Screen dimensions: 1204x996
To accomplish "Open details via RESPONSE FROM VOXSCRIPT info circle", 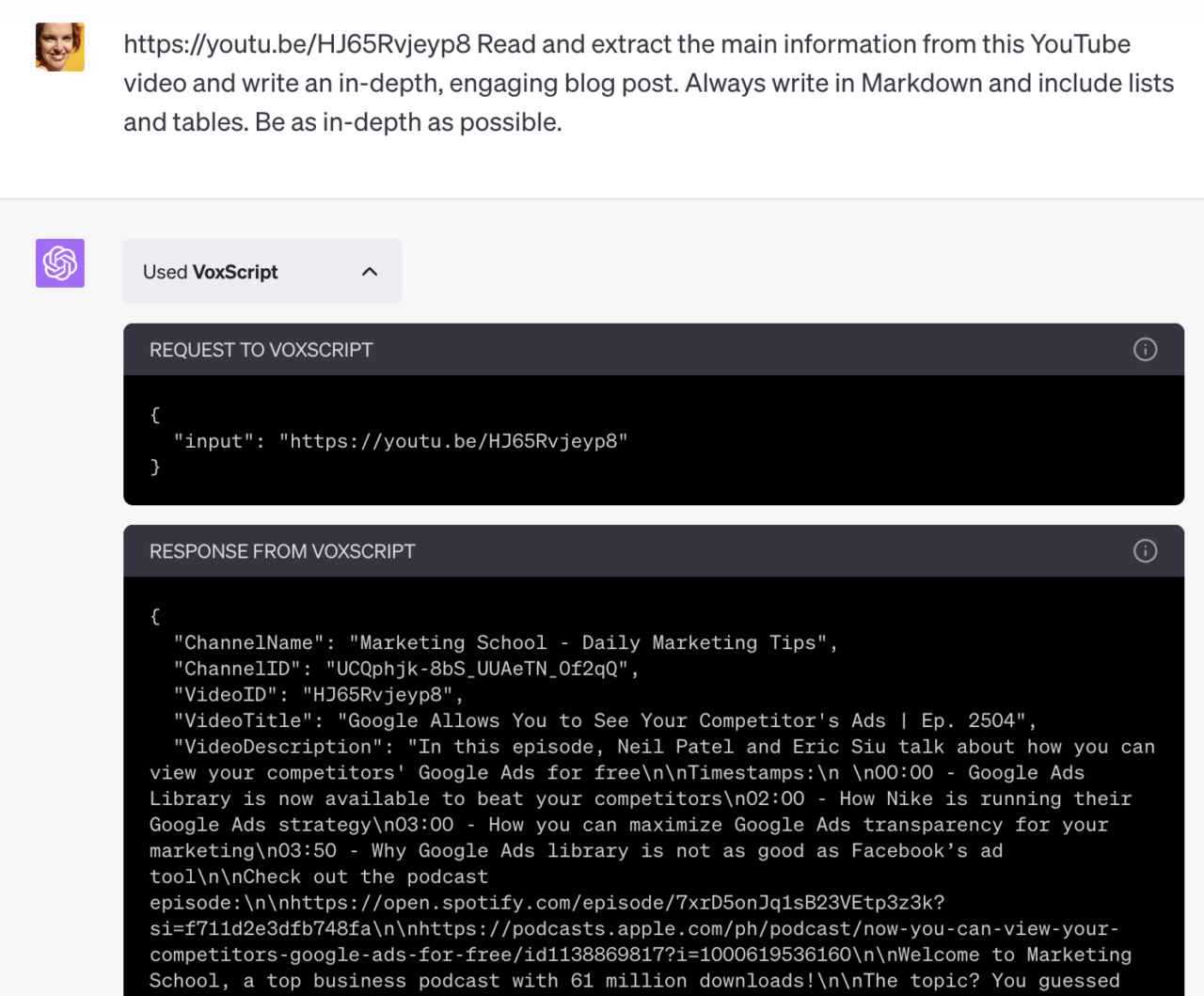I will pyautogui.click(x=1145, y=551).
